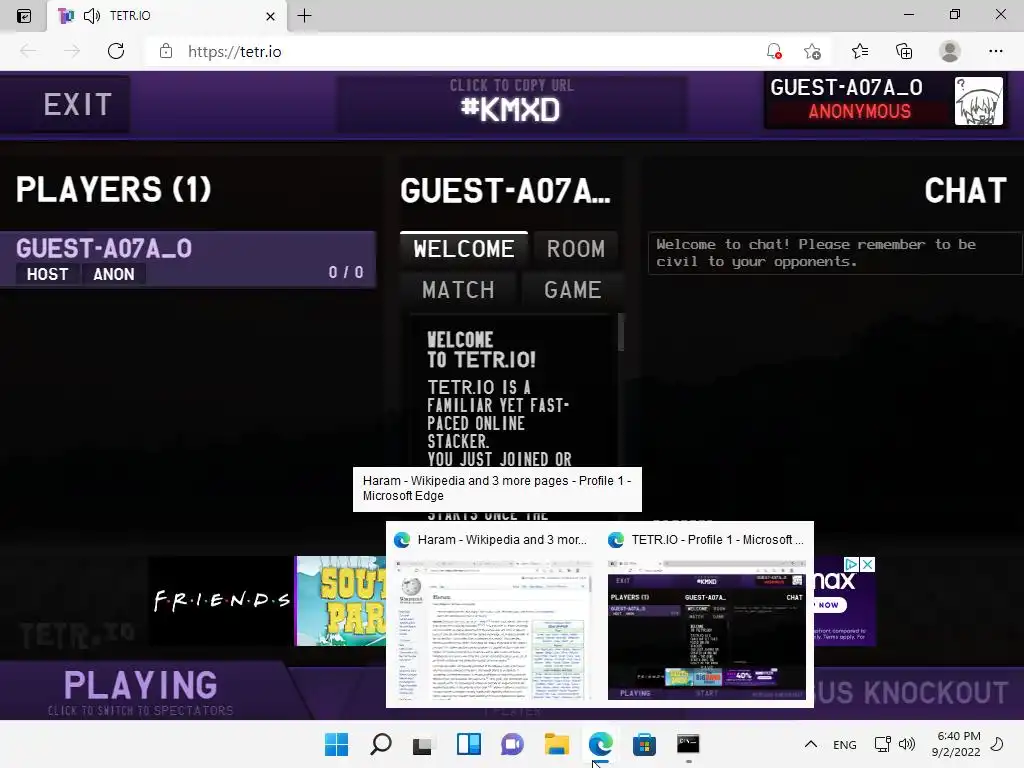Open the tab actions menu icon

point(24,16)
